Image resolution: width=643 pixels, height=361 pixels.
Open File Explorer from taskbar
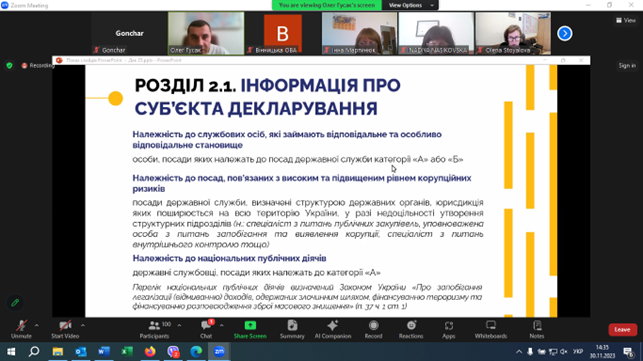click(x=57, y=352)
